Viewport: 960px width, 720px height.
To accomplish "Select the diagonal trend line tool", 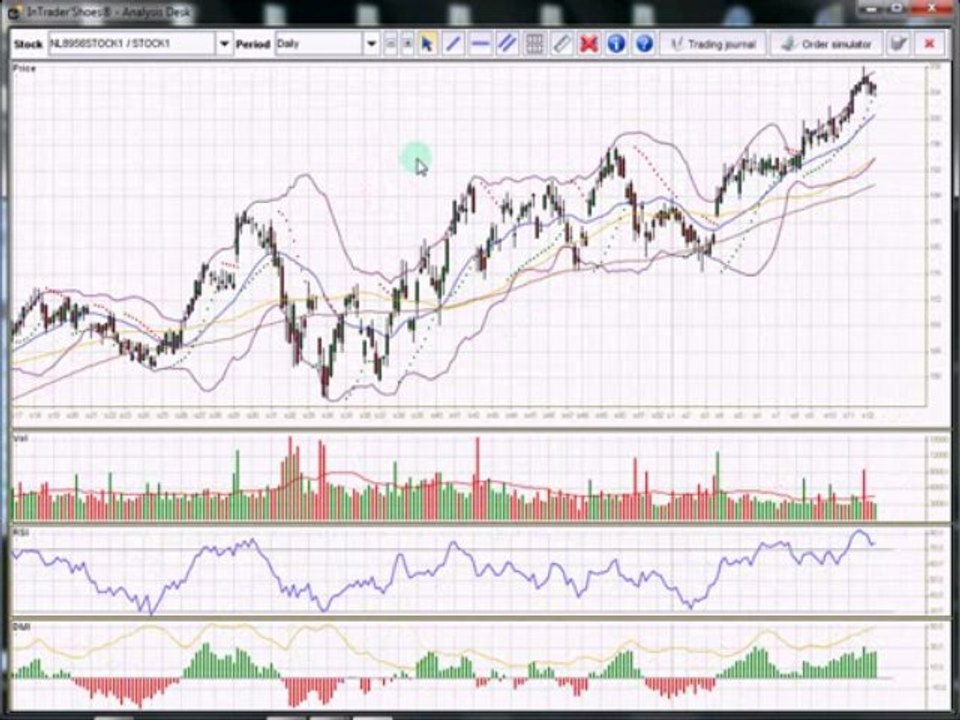I will (454, 44).
